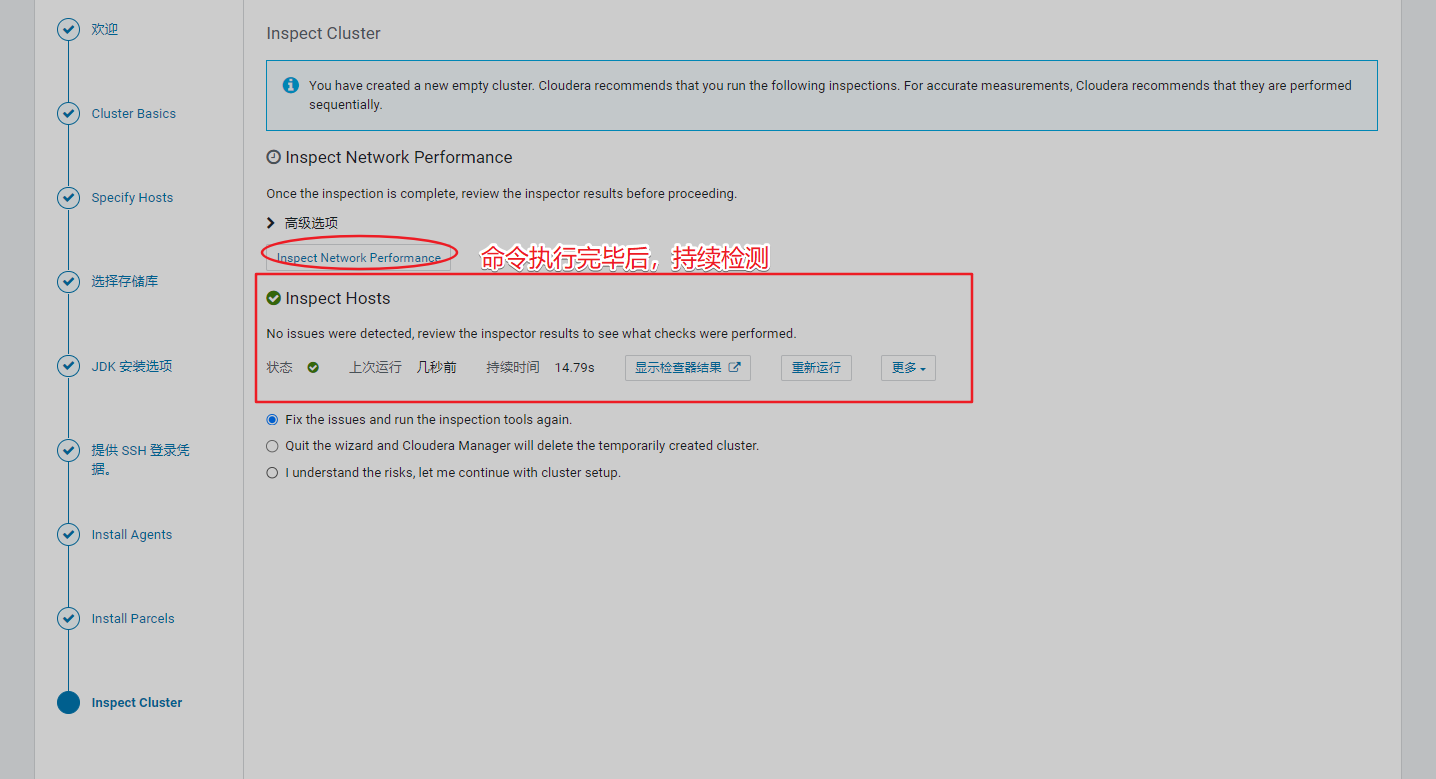The image size is (1436, 779).
Task: Click the 几秒前 last run value
Action: (437, 368)
